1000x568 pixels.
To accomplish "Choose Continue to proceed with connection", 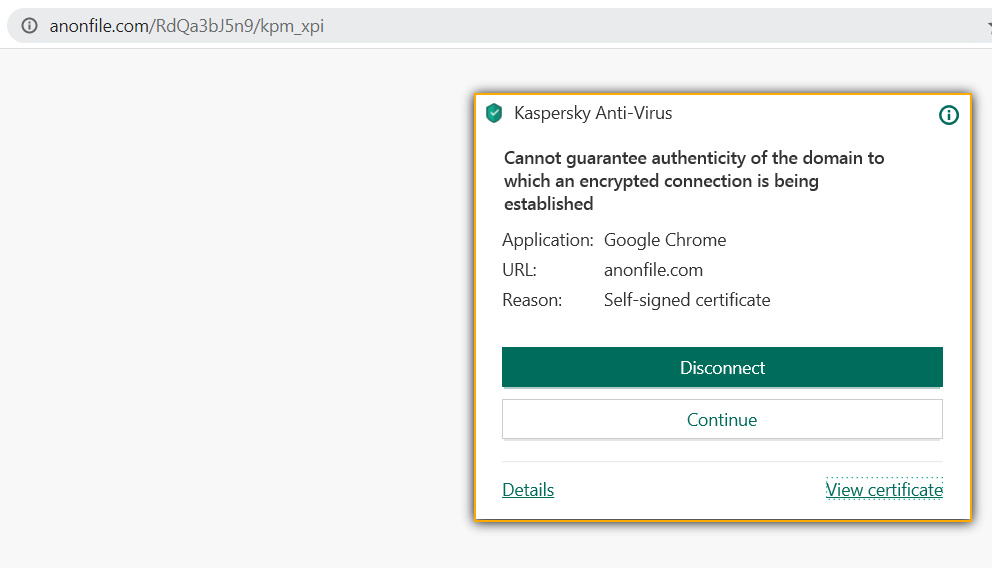I will [722, 419].
